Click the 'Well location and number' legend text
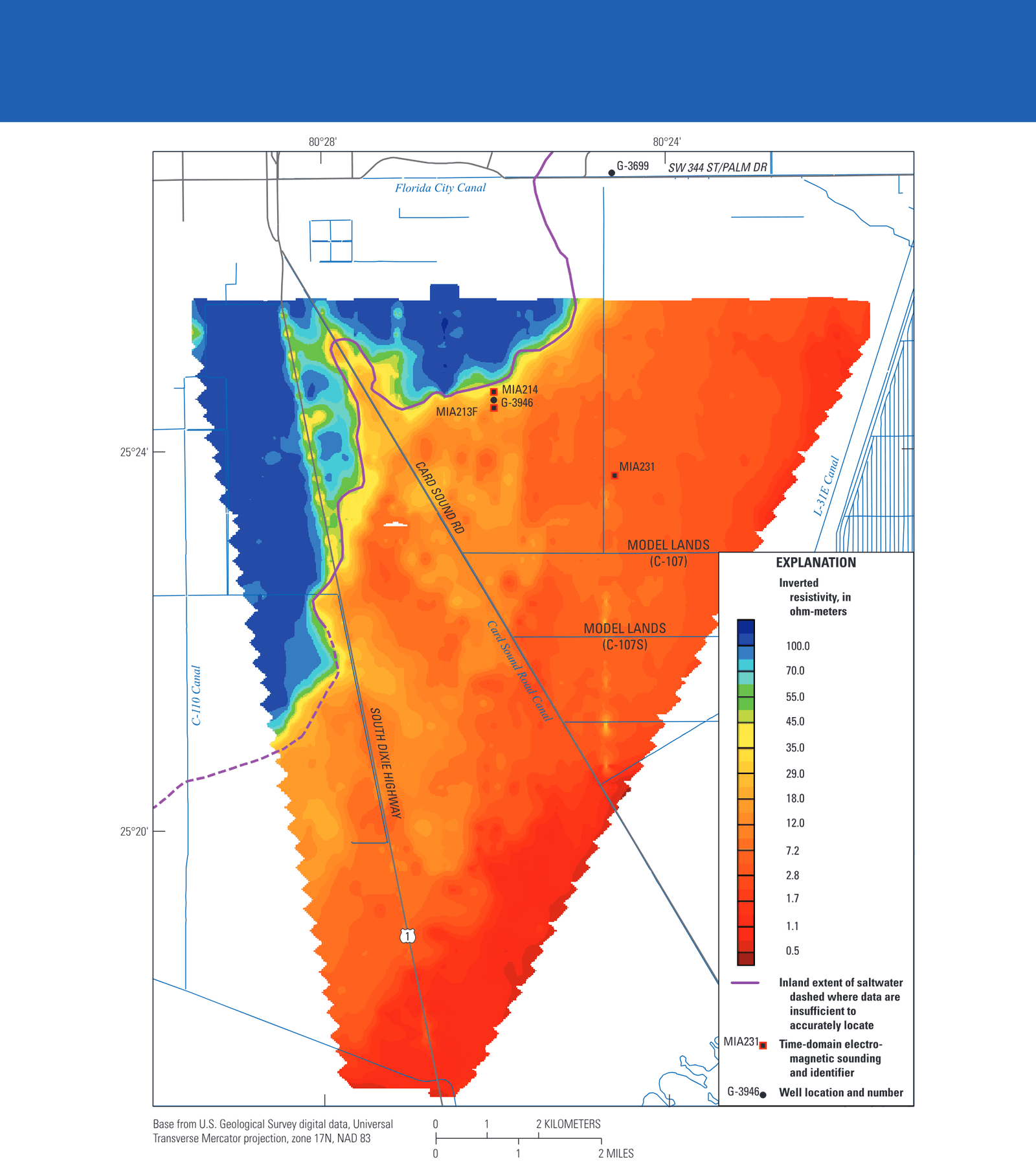1036x1166 pixels. tap(841, 1093)
